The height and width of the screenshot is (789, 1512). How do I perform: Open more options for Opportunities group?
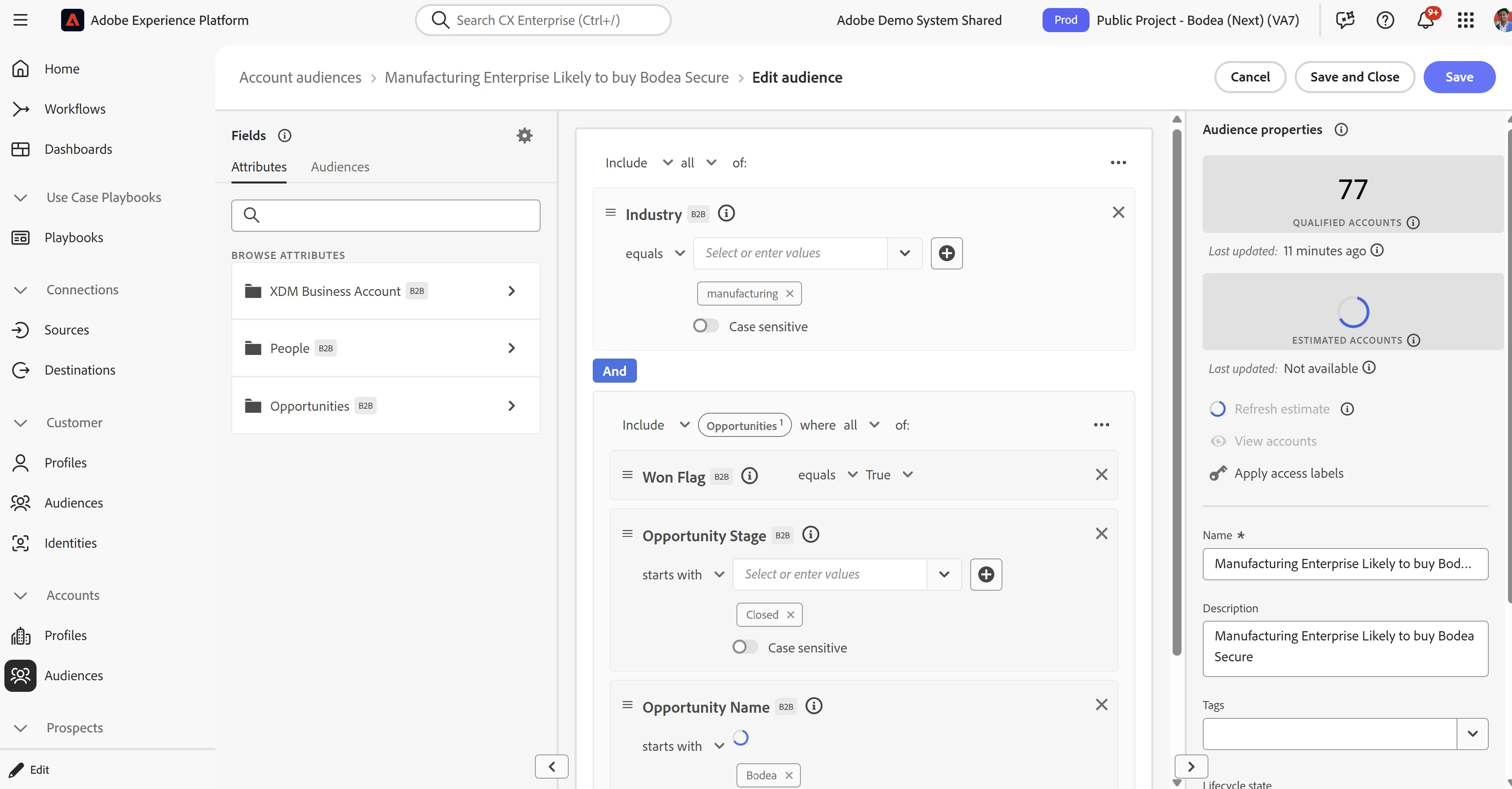[1101, 425]
